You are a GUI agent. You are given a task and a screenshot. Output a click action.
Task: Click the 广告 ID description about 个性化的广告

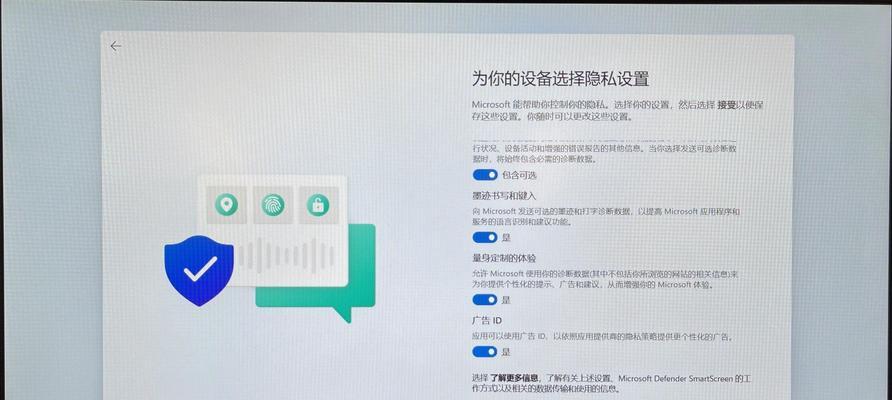click(602, 337)
